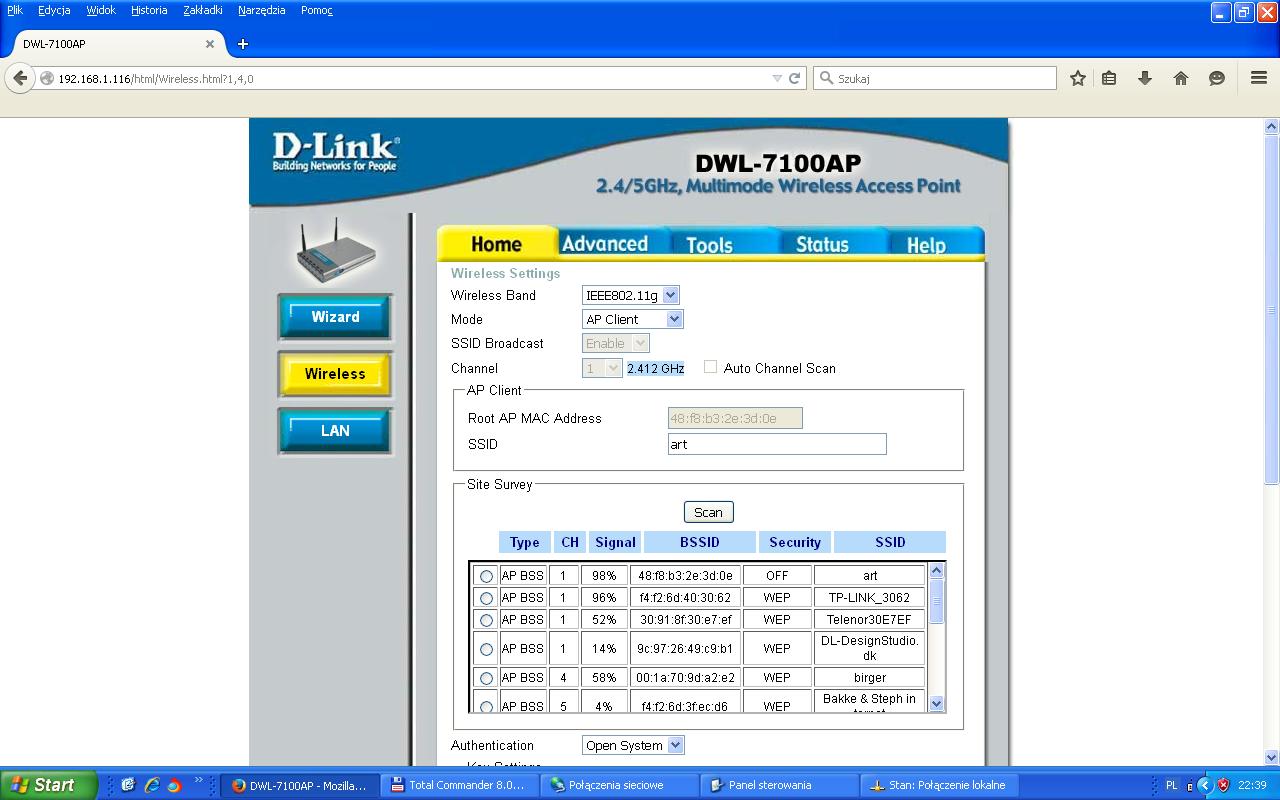Open the Plik menu

(15, 10)
